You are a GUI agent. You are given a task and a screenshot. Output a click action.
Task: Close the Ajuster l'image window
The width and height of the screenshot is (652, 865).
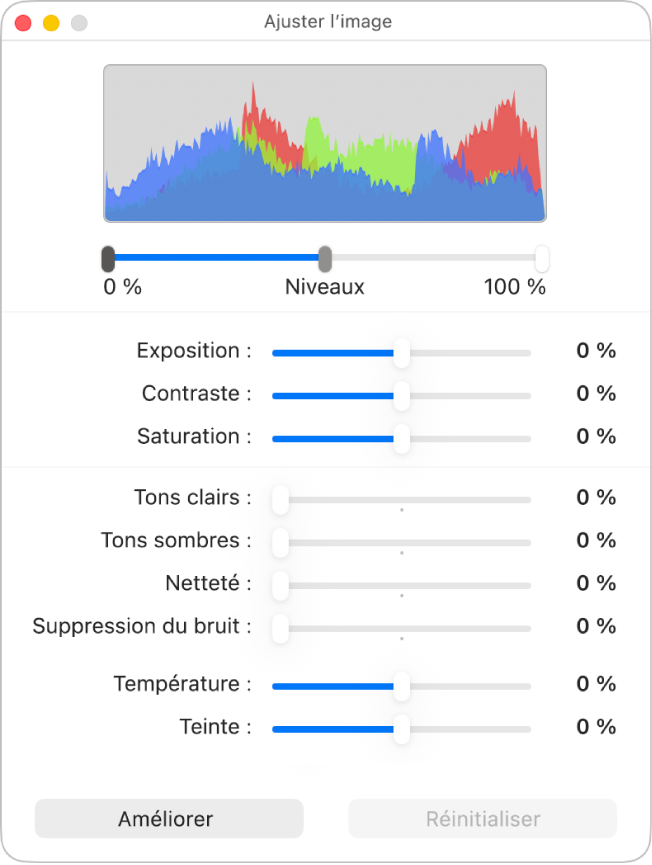(x=23, y=22)
